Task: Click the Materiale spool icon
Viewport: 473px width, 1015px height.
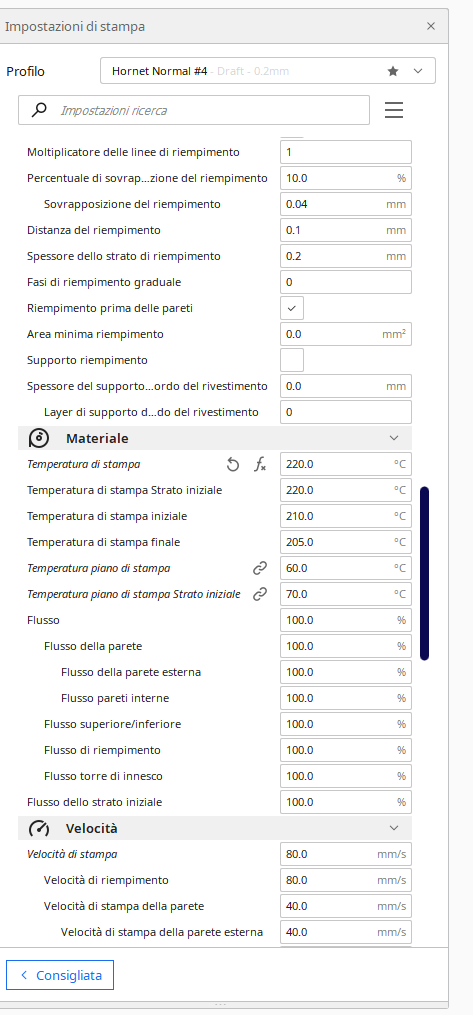Action: (x=39, y=438)
